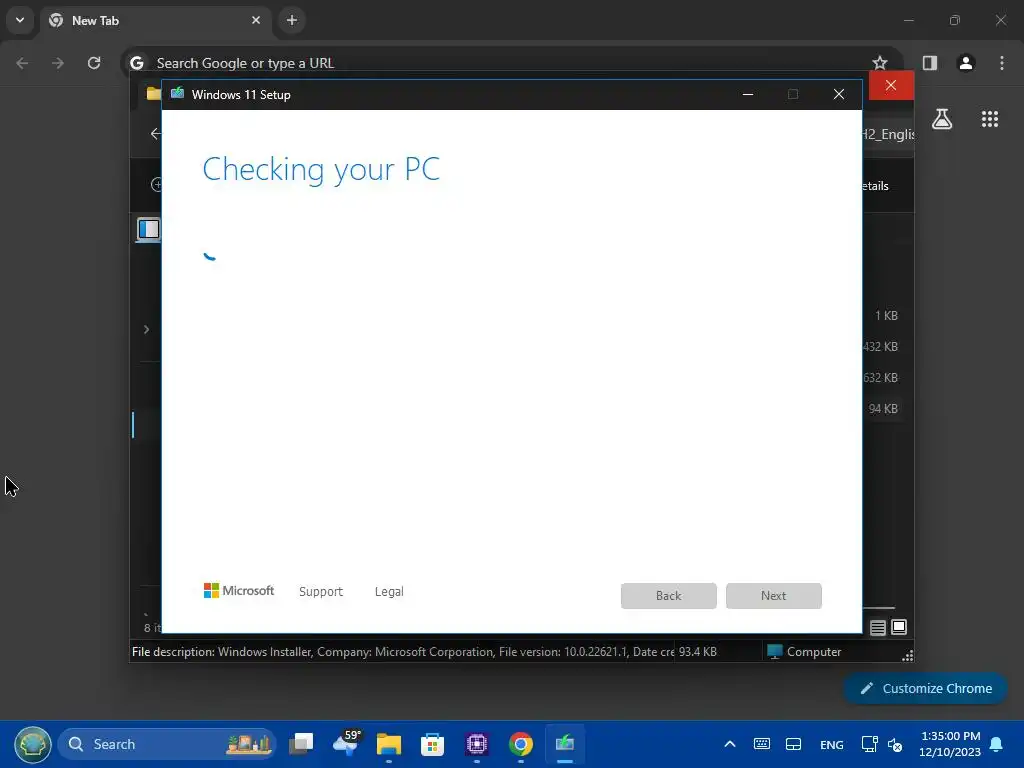This screenshot has height=768, width=1024.
Task: Click Windows 11 Setup title bar icon
Action: [178, 94]
